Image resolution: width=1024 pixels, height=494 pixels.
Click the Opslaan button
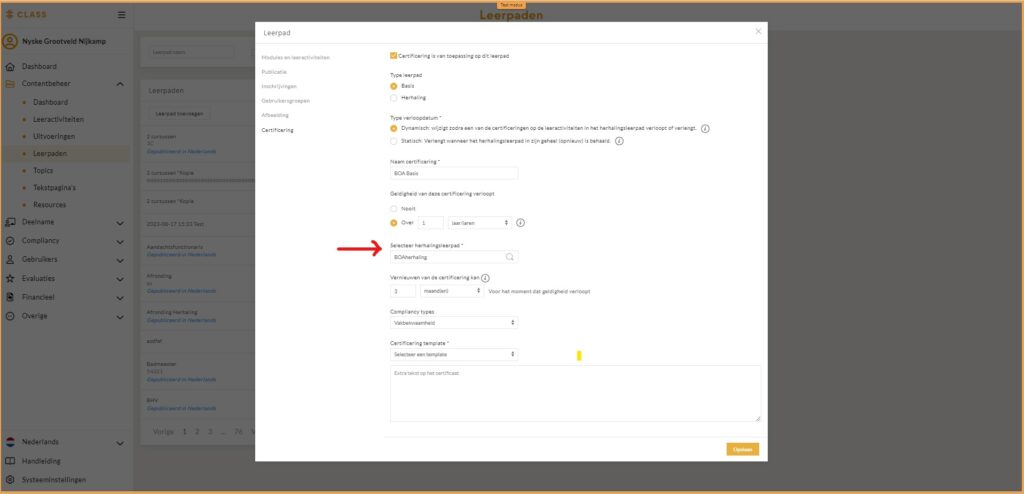(742, 449)
